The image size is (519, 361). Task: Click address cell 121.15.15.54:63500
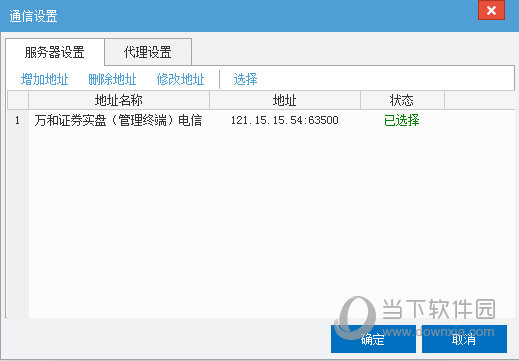285,120
